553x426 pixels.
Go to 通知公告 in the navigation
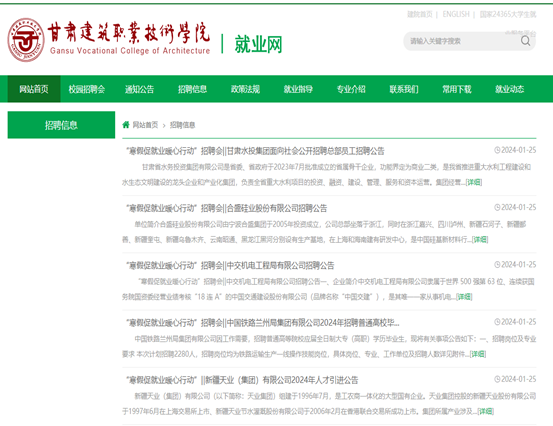(x=140, y=89)
